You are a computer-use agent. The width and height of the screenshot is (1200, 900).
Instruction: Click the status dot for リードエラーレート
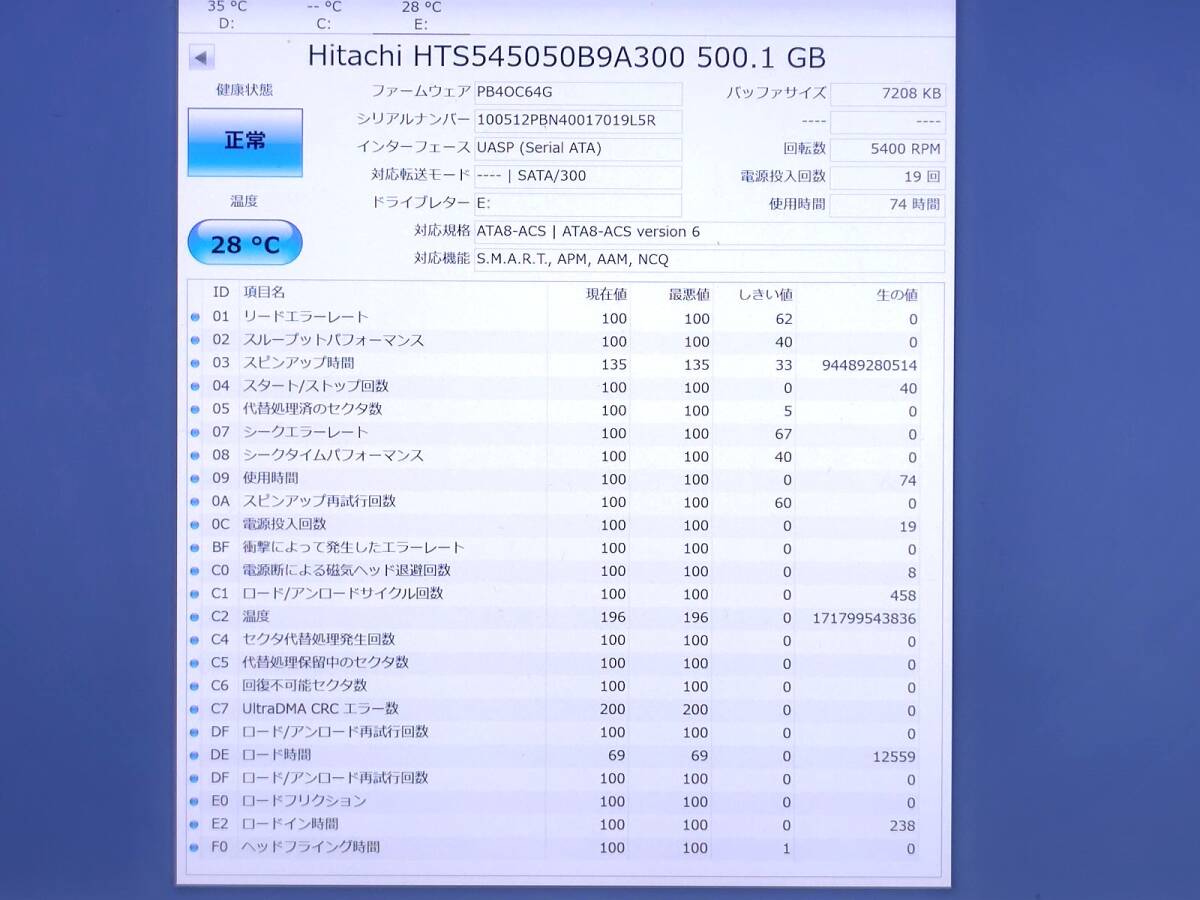coord(195,318)
